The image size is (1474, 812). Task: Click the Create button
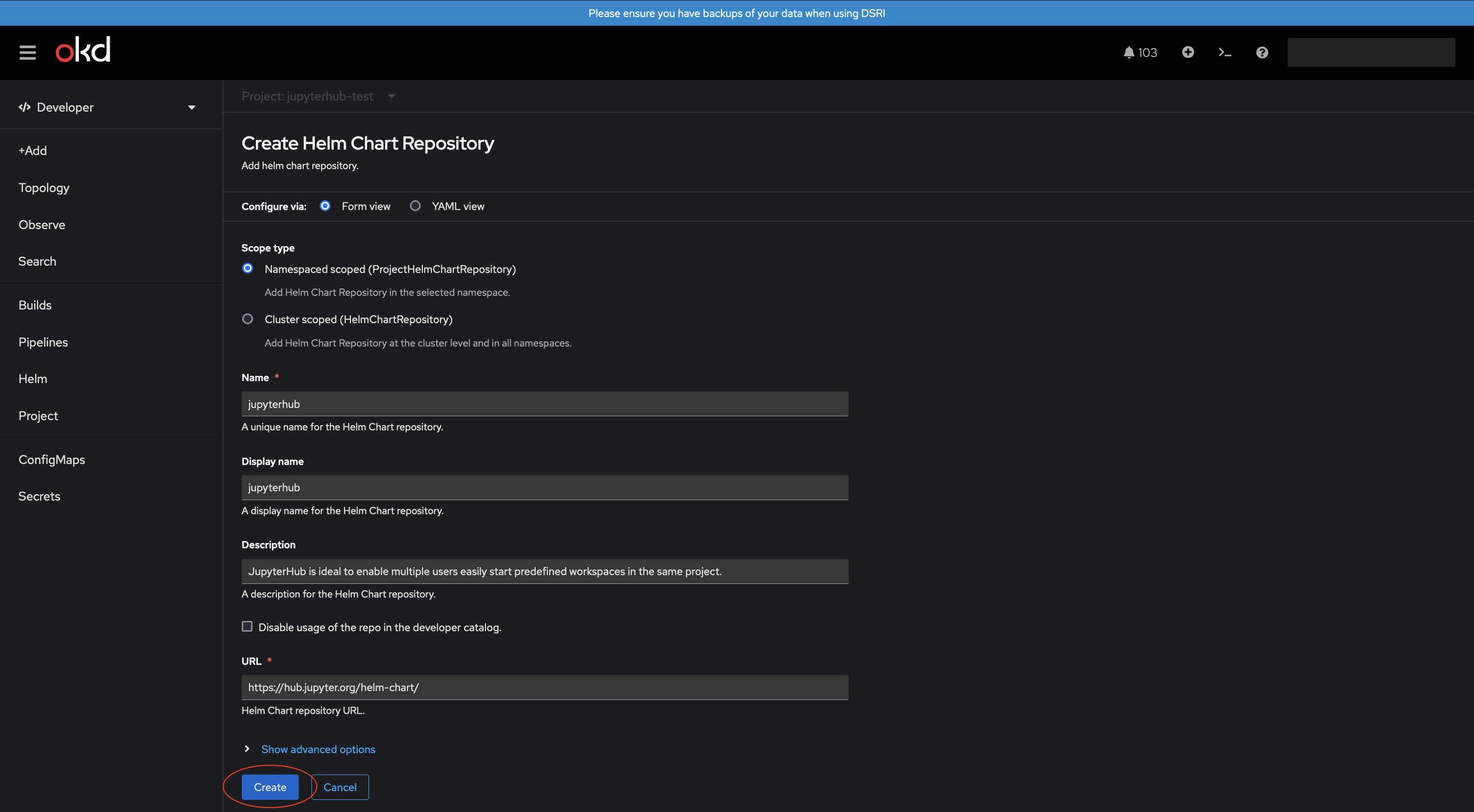click(270, 787)
